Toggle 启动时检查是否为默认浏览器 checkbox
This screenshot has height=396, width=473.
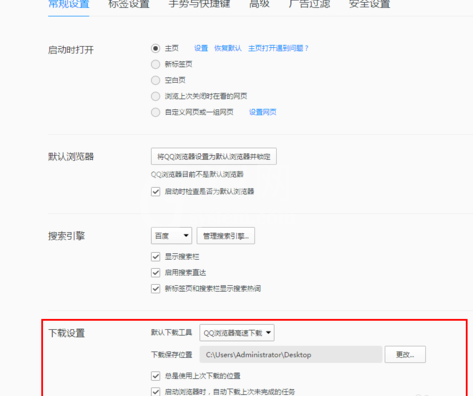(x=156, y=192)
